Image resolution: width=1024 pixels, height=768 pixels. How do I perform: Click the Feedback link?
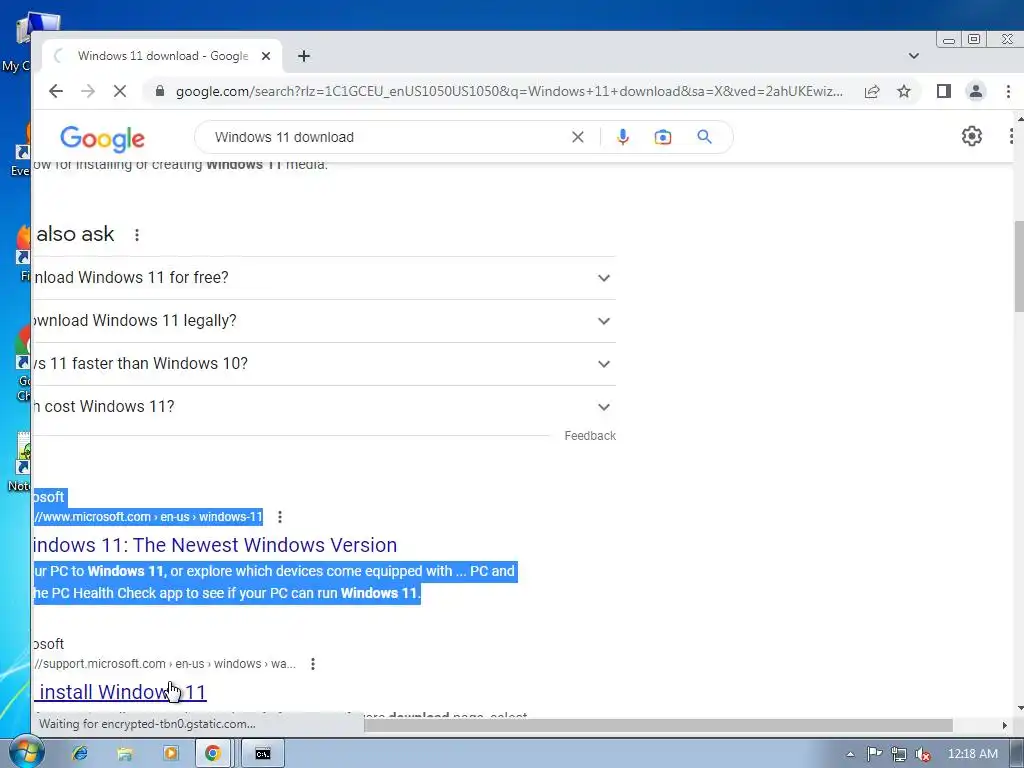point(590,436)
